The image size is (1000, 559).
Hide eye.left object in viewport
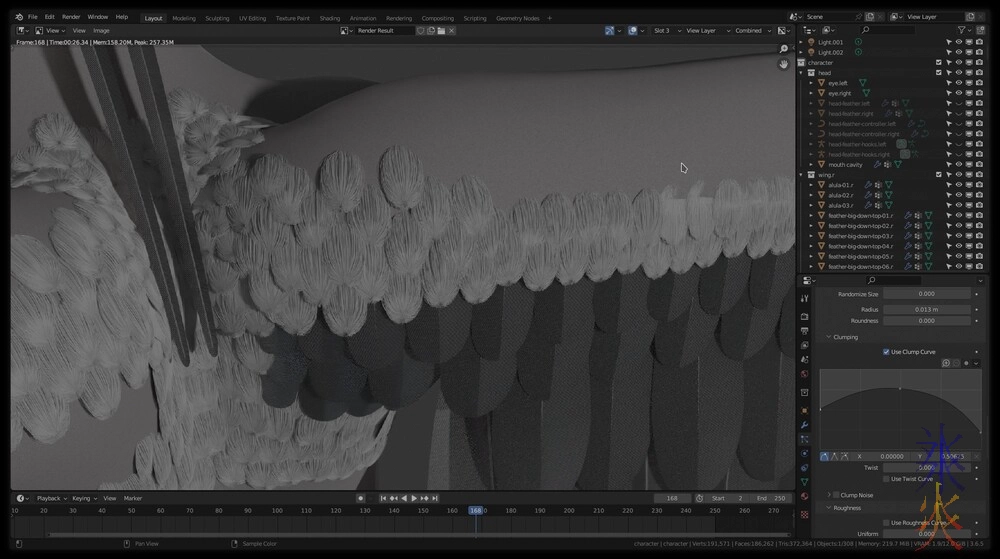click(958, 83)
